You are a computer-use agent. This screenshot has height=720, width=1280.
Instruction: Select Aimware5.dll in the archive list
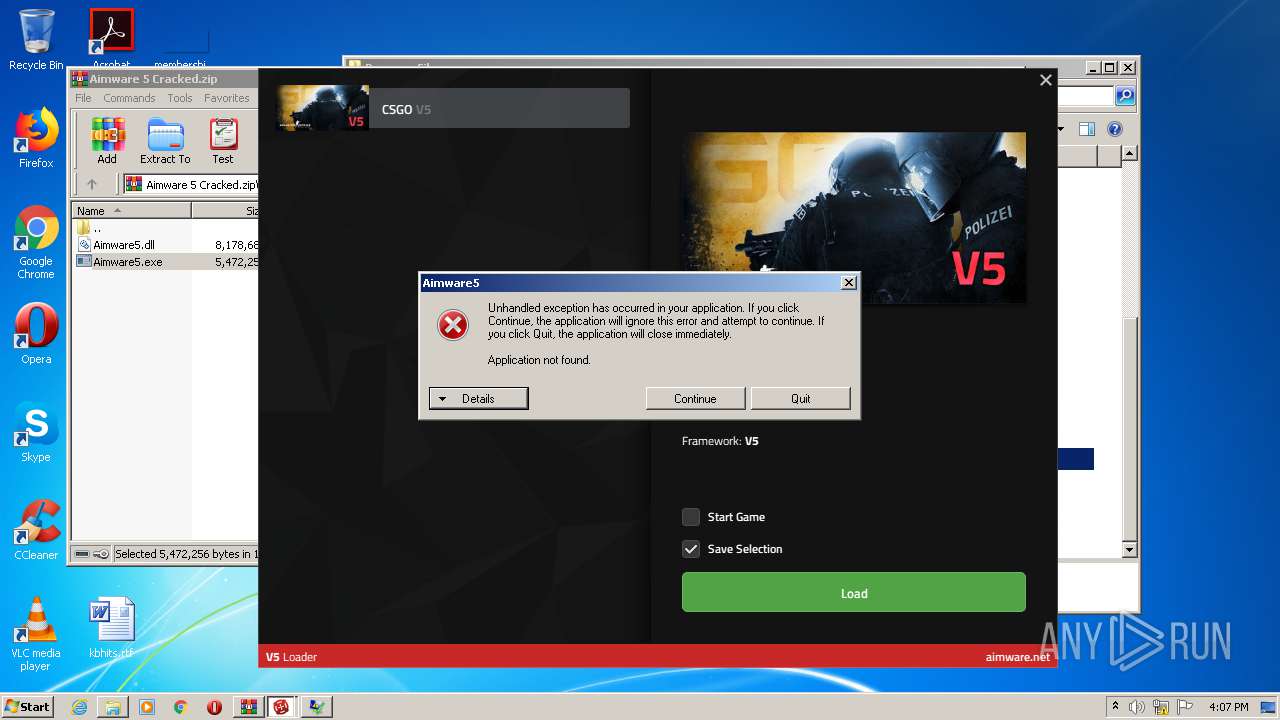tap(124, 244)
